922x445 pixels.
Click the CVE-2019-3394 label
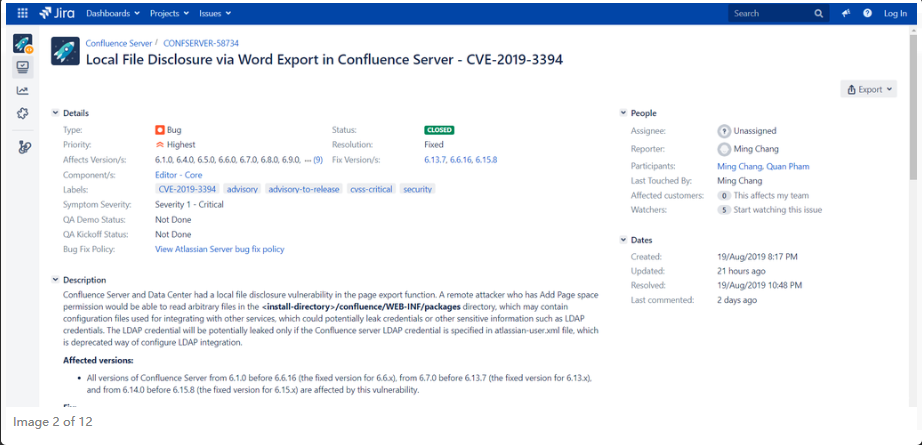pos(187,189)
